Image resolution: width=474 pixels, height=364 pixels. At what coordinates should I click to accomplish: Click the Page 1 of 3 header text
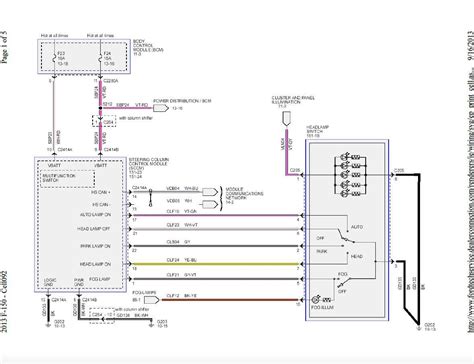[x=4, y=47]
